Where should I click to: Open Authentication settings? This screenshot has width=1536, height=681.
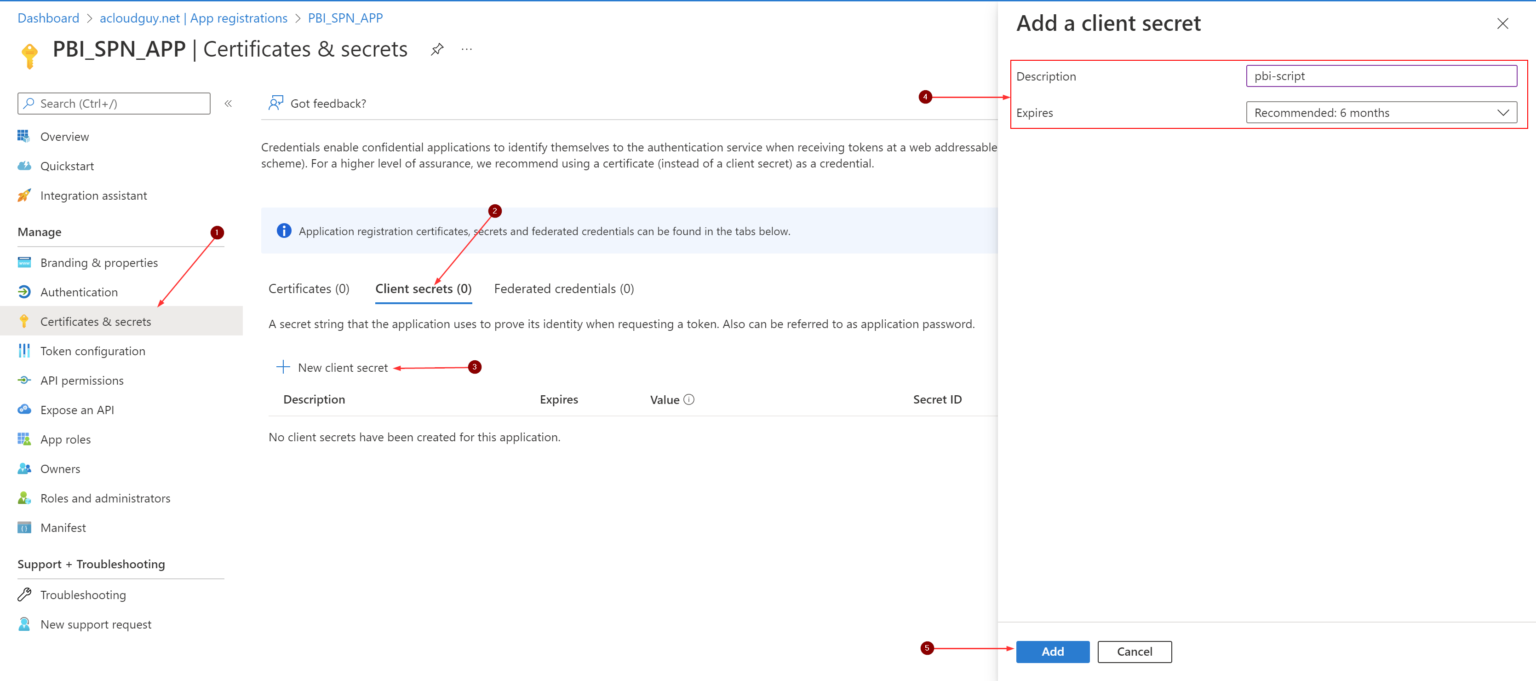coord(77,291)
